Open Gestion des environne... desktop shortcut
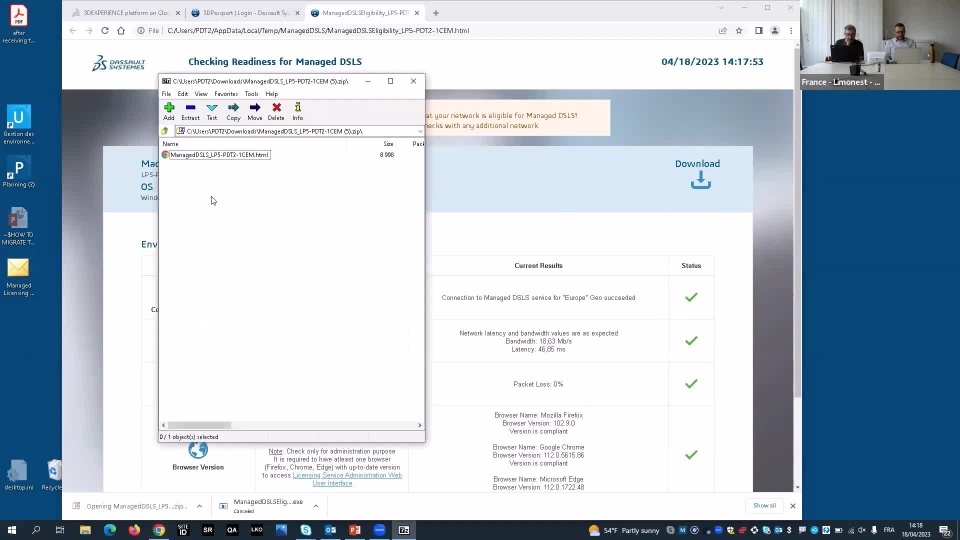 click(x=18, y=125)
